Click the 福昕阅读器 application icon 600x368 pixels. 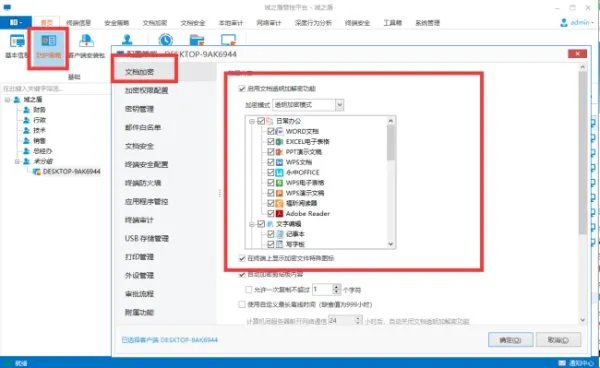pyautogui.click(x=280, y=203)
